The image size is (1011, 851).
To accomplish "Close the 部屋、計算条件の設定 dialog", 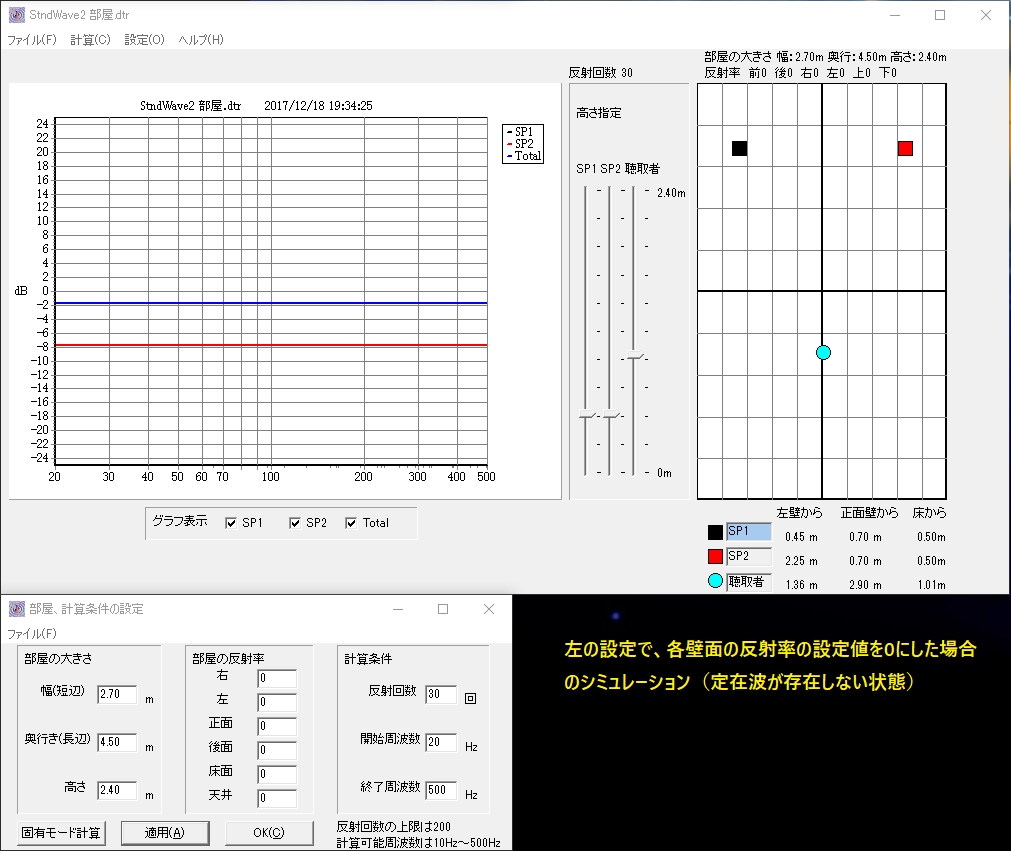I will point(489,609).
